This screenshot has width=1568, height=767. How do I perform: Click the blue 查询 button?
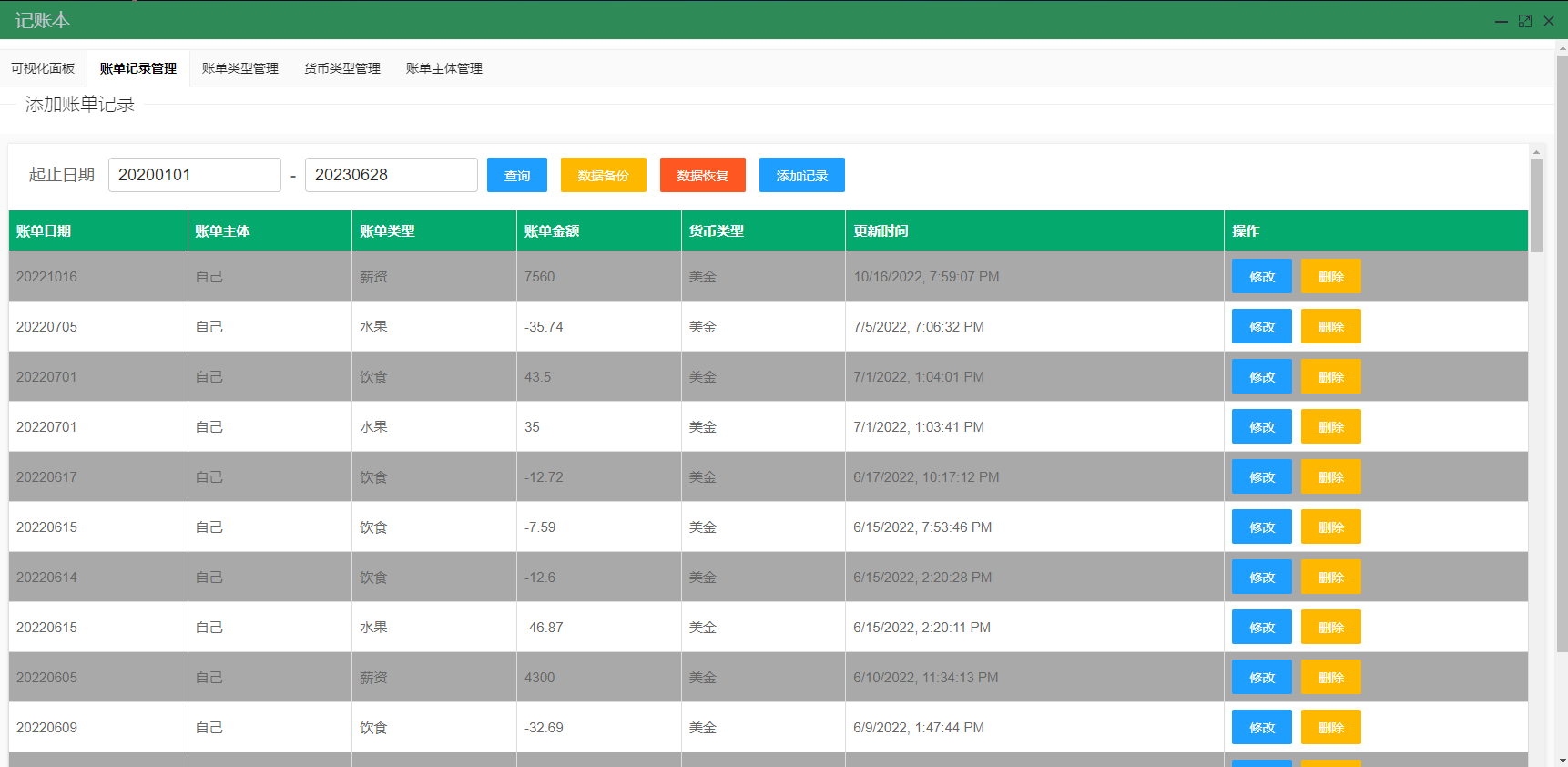(x=517, y=175)
